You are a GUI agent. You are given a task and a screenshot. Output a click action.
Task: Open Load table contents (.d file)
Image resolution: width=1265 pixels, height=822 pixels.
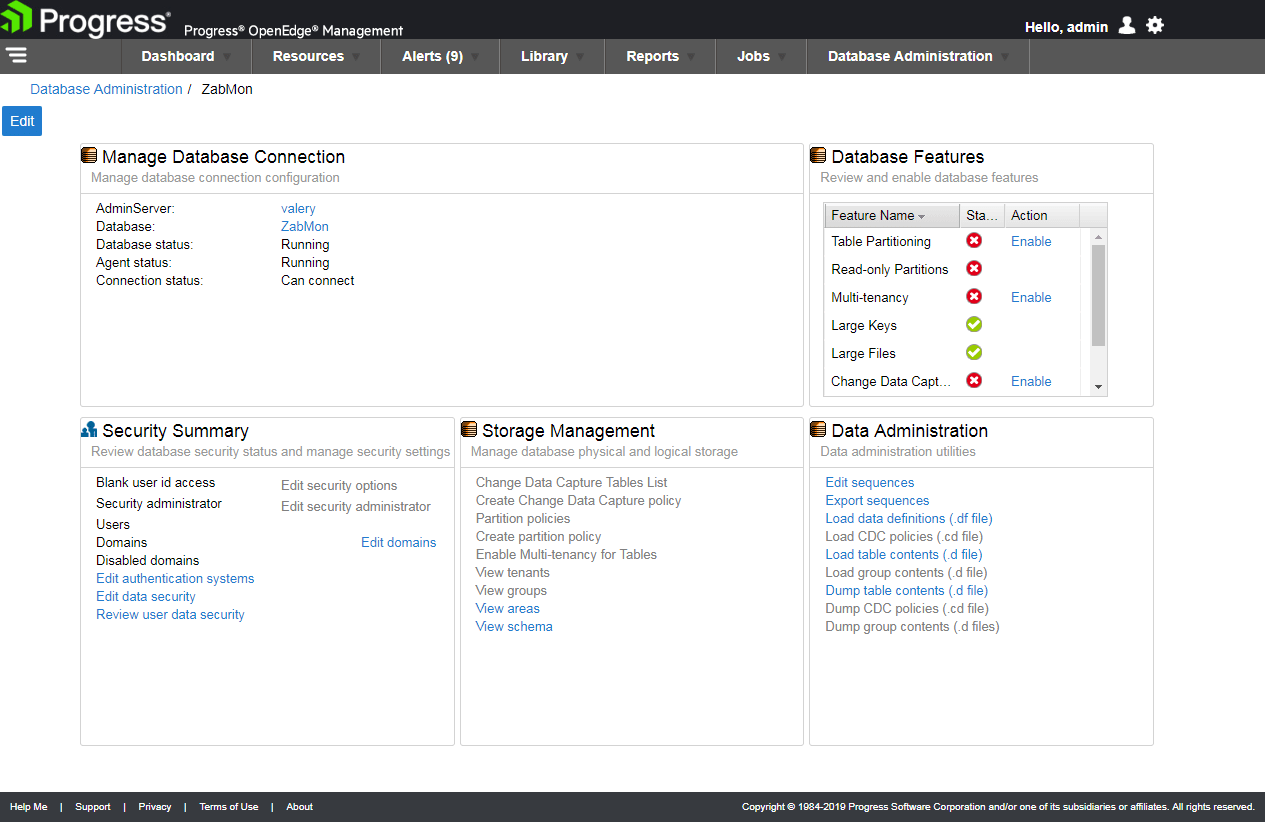[x=904, y=554]
